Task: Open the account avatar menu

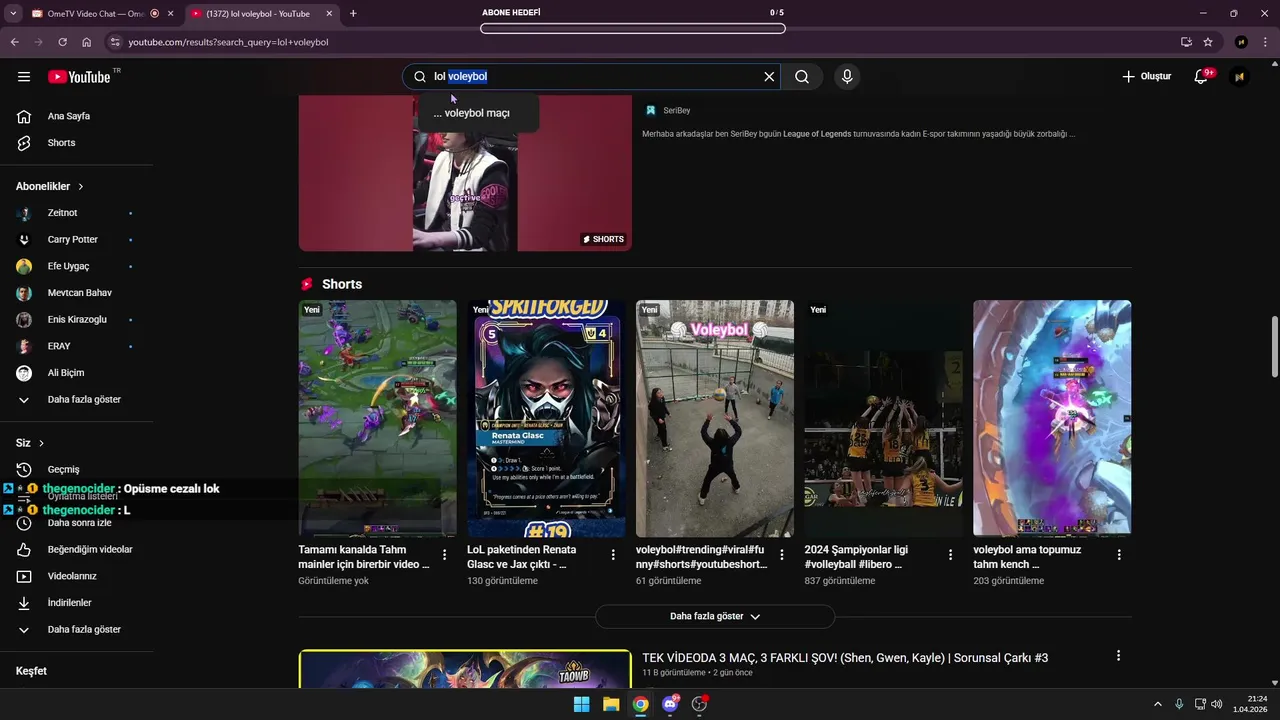Action: [x=1240, y=77]
